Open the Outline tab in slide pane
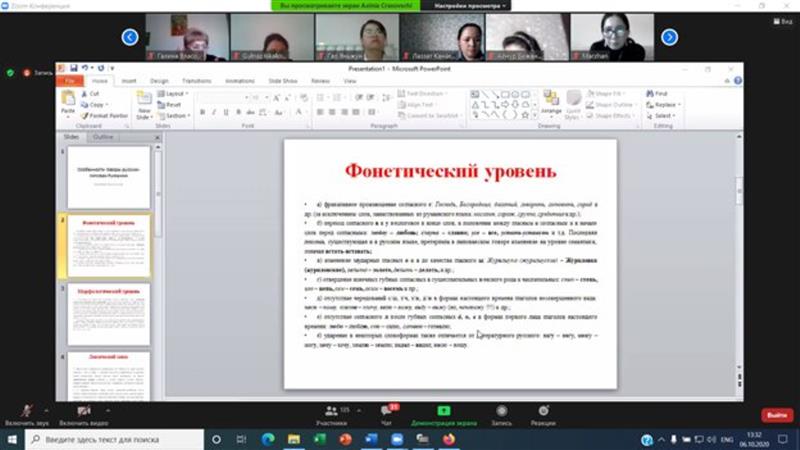Screen dimensions: 800x450 (x=103, y=136)
